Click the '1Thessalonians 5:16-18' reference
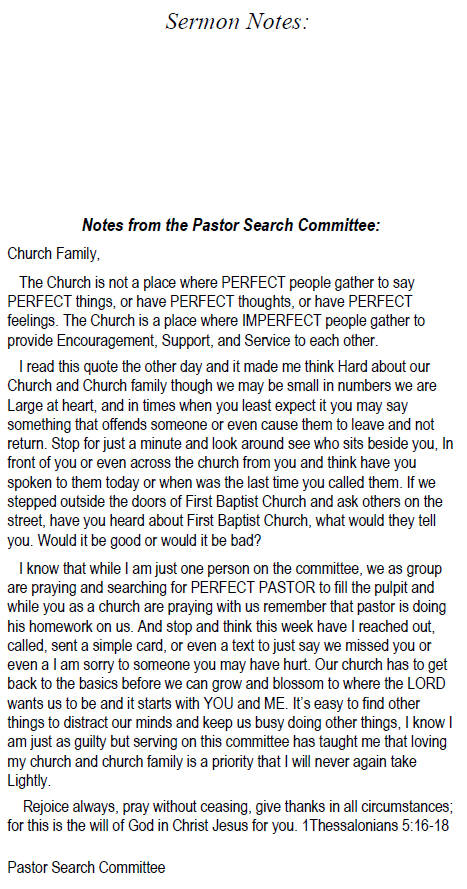 point(376,826)
